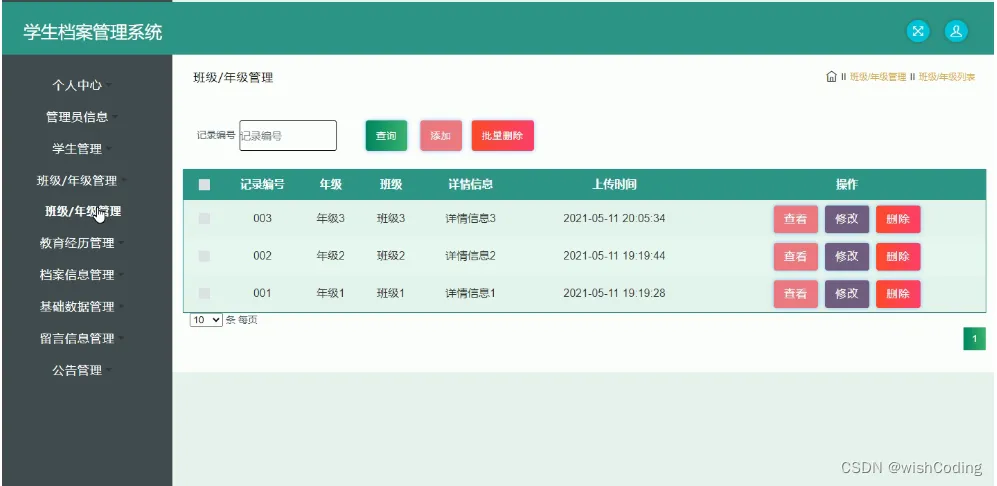Edit record 003 with 修改 button
Image resolution: width=997 pixels, height=486 pixels.
[x=847, y=219]
